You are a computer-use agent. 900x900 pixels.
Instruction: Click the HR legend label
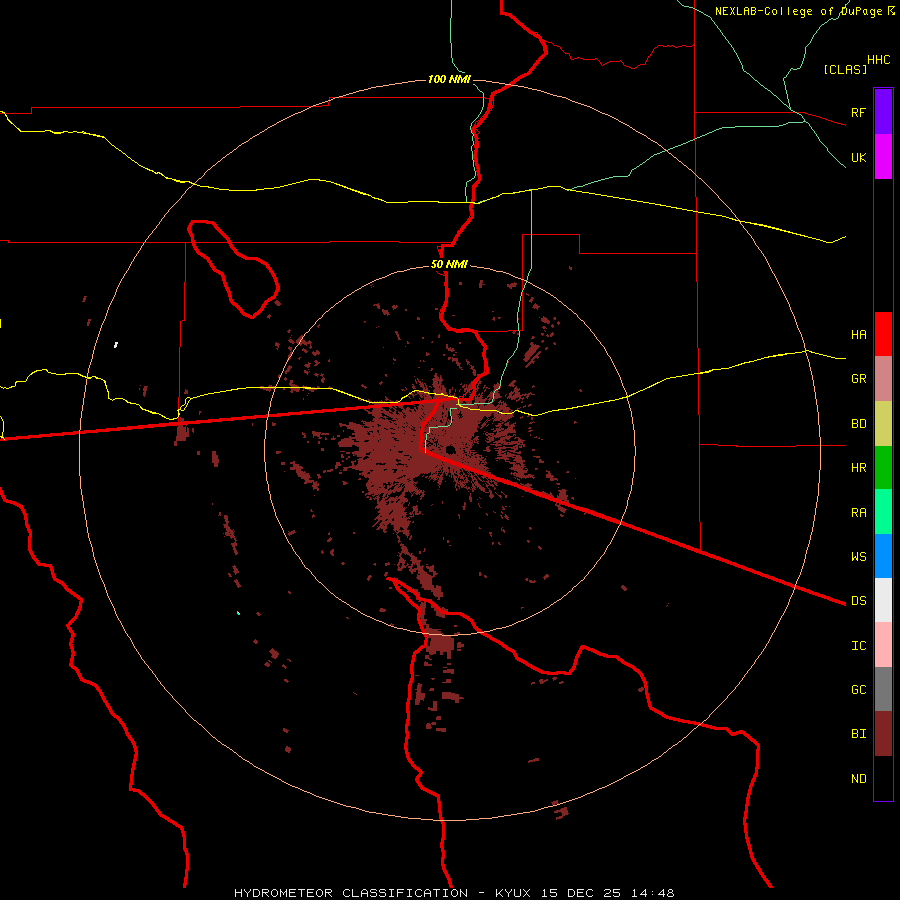pyautogui.click(x=858, y=468)
